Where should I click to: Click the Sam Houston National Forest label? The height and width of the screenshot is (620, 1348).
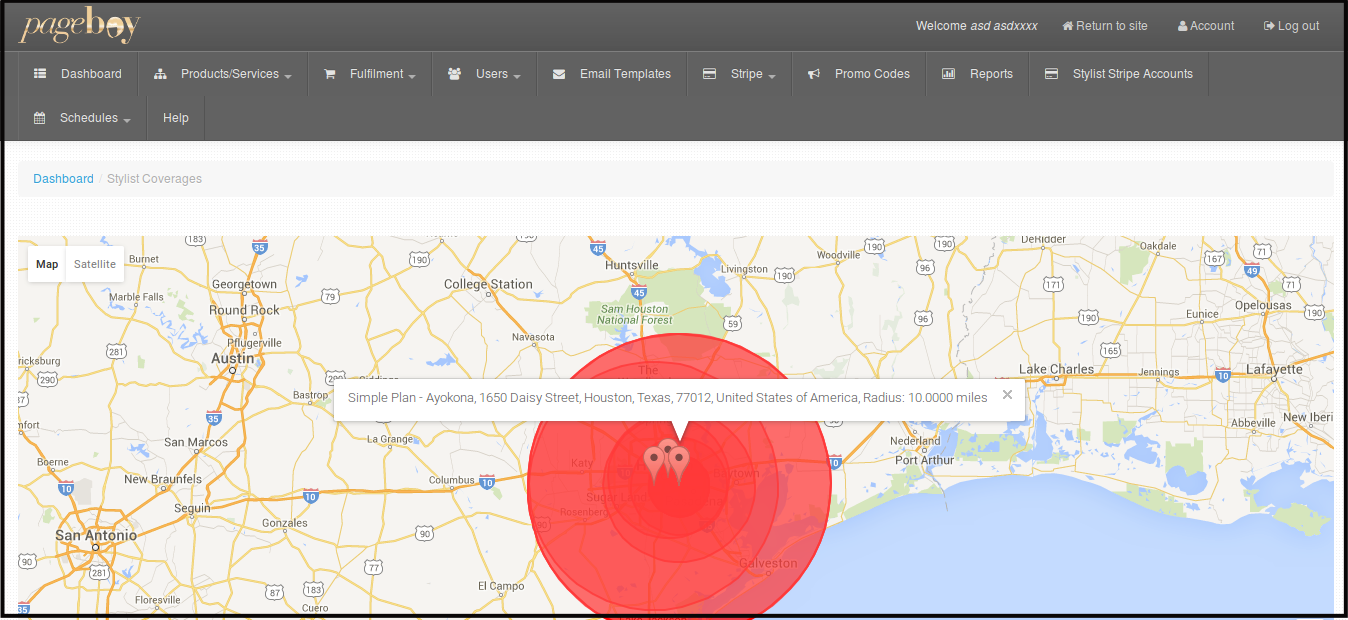tap(635, 314)
